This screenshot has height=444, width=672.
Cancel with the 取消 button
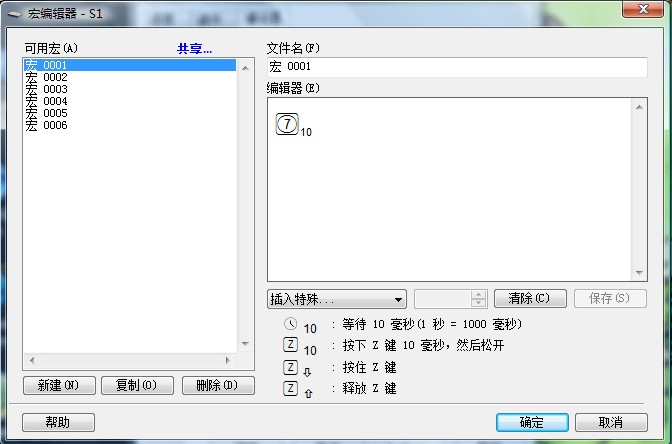coord(611,423)
